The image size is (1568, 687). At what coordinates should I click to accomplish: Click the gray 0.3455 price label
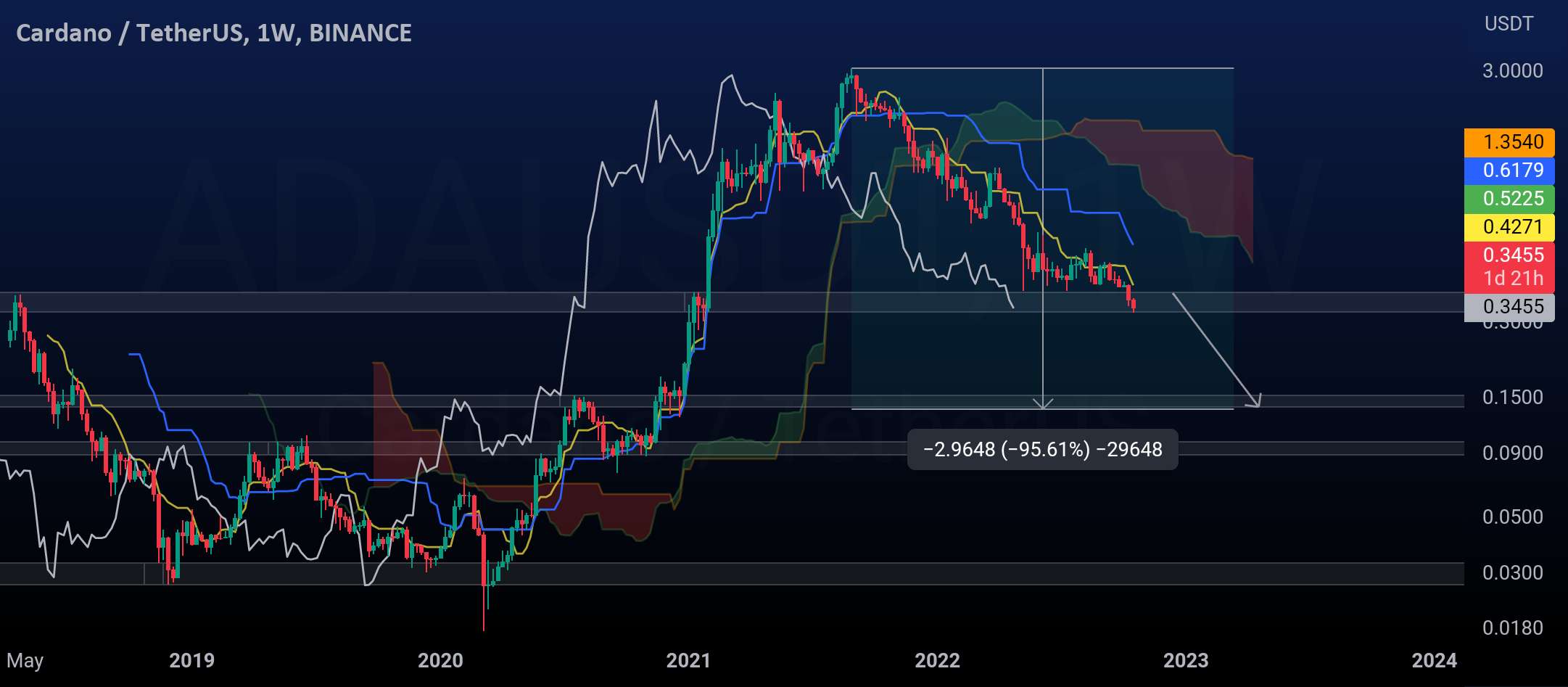(1509, 307)
